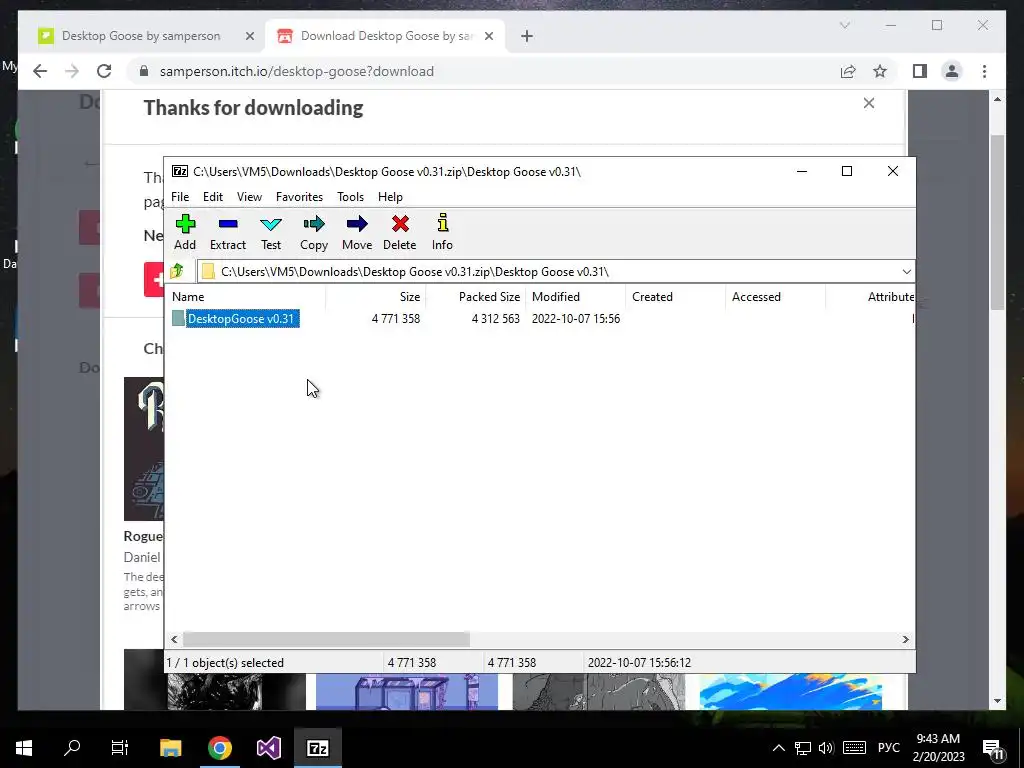Close the Download Desktop Goose tab

[488, 37]
